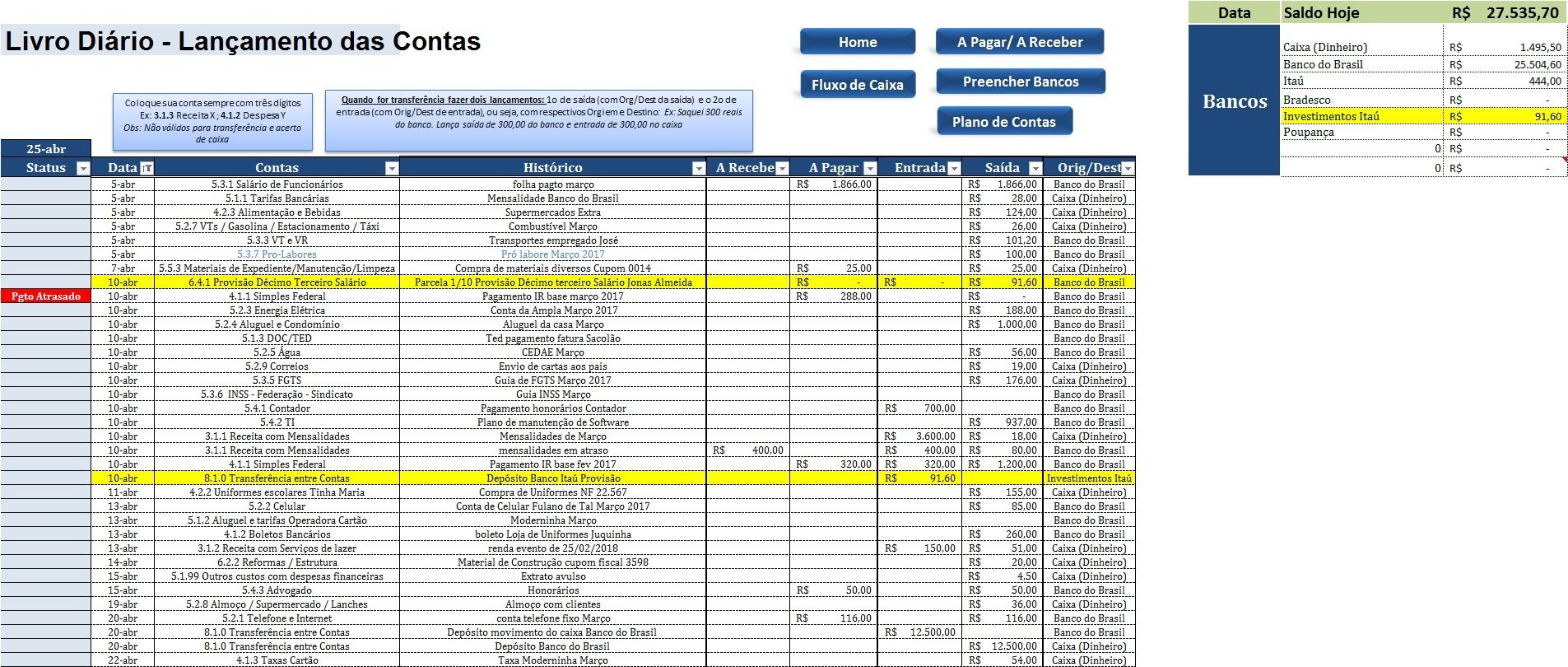Select the Supermercados Extra history cell
The width and height of the screenshot is (1568, 667).
553,212
